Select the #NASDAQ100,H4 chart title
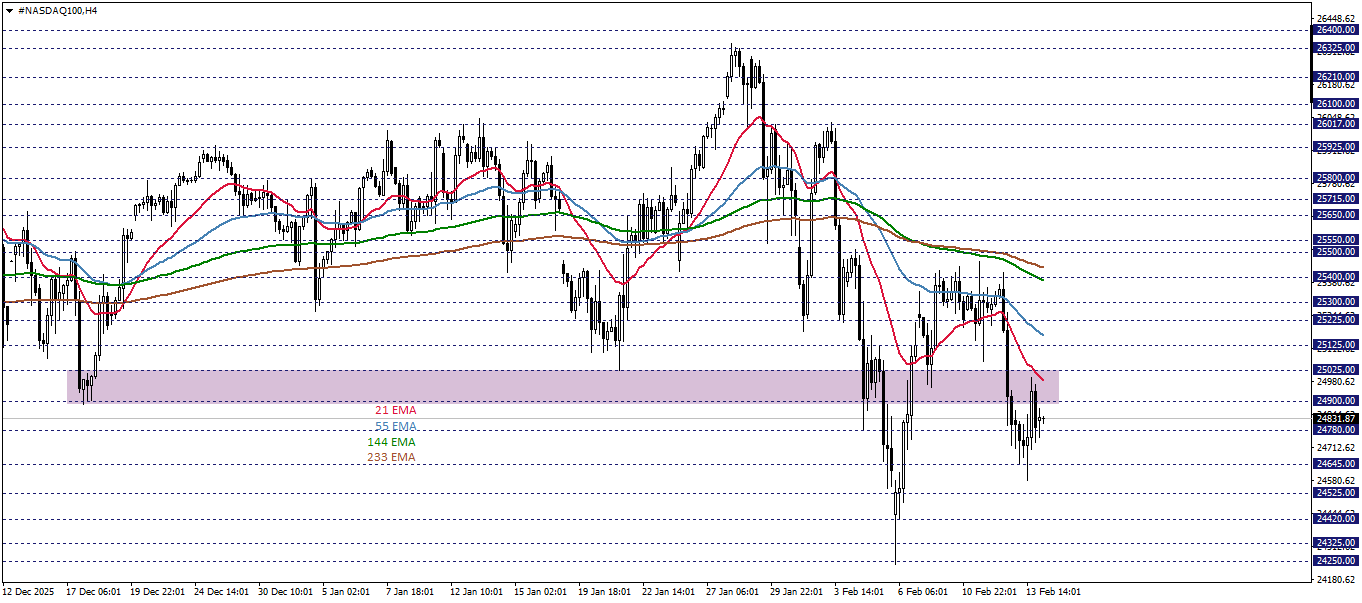The image size is (1362, 603). 55,9
